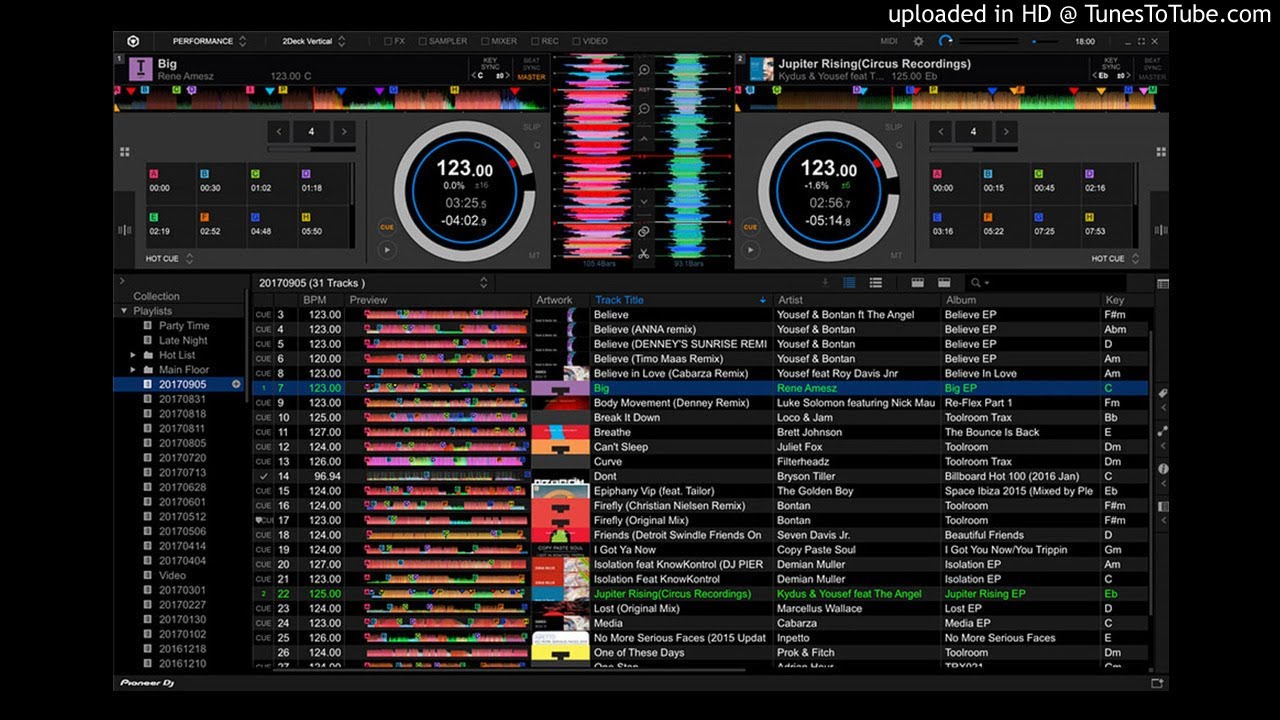This screenshot has width=1280, height=720.
Task: Open deck 2 HOT CUE mode dropdown
Action: pos(1115,258)
